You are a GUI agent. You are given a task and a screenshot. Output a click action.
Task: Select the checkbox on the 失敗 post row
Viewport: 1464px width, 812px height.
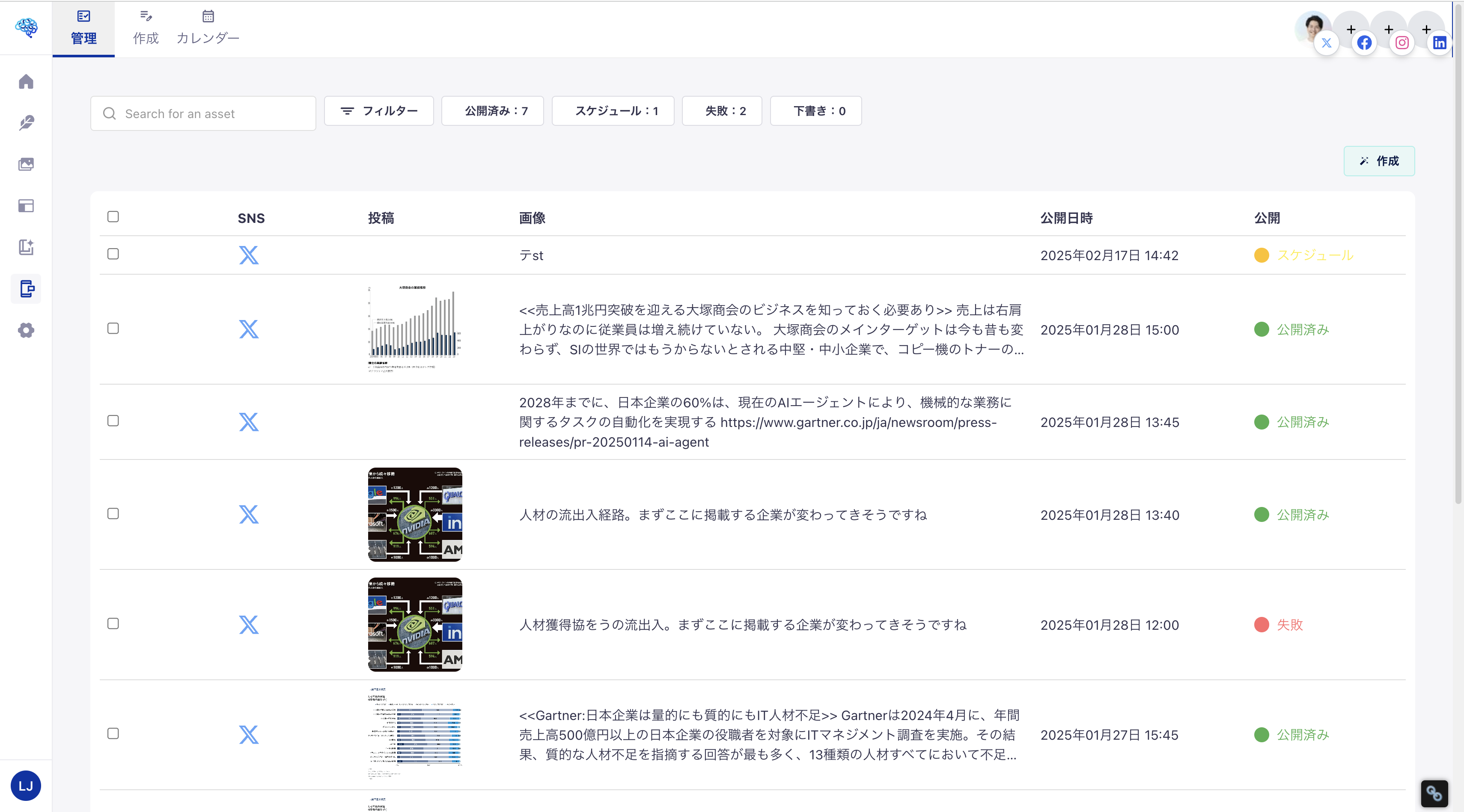pyautogui.click(x=113, y=623)
